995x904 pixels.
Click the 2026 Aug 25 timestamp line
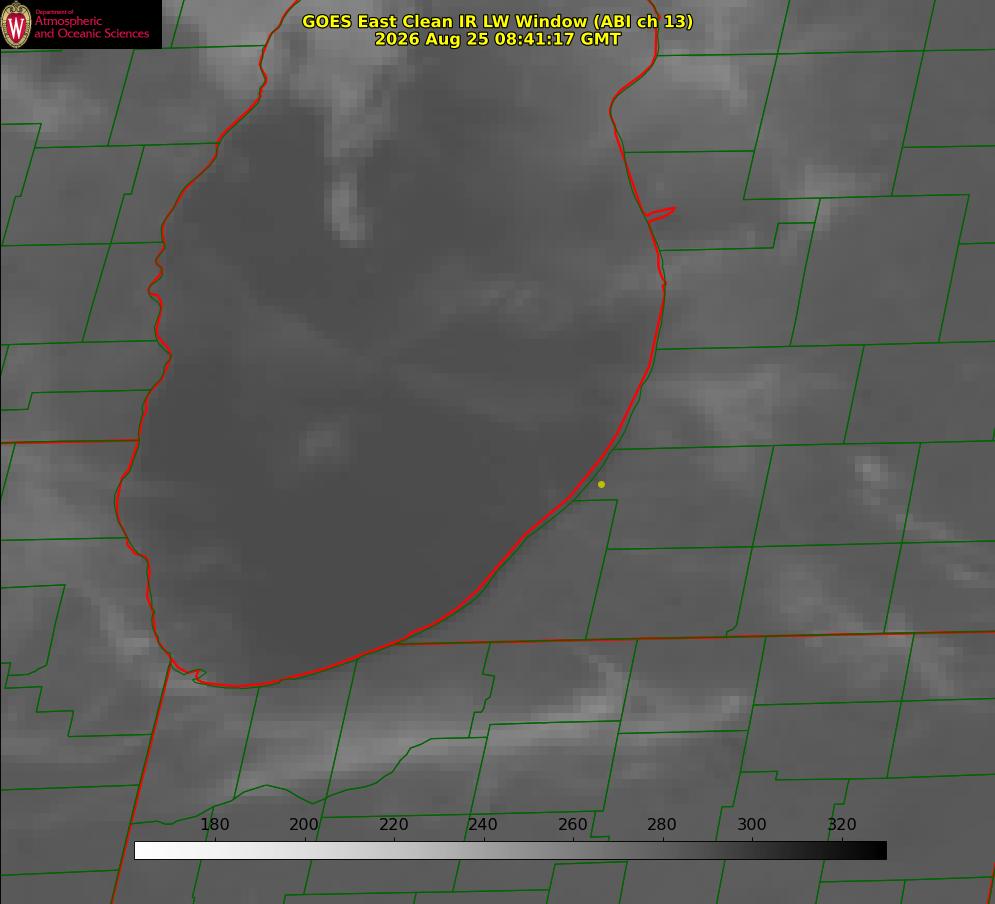click(x=497, y=39)
